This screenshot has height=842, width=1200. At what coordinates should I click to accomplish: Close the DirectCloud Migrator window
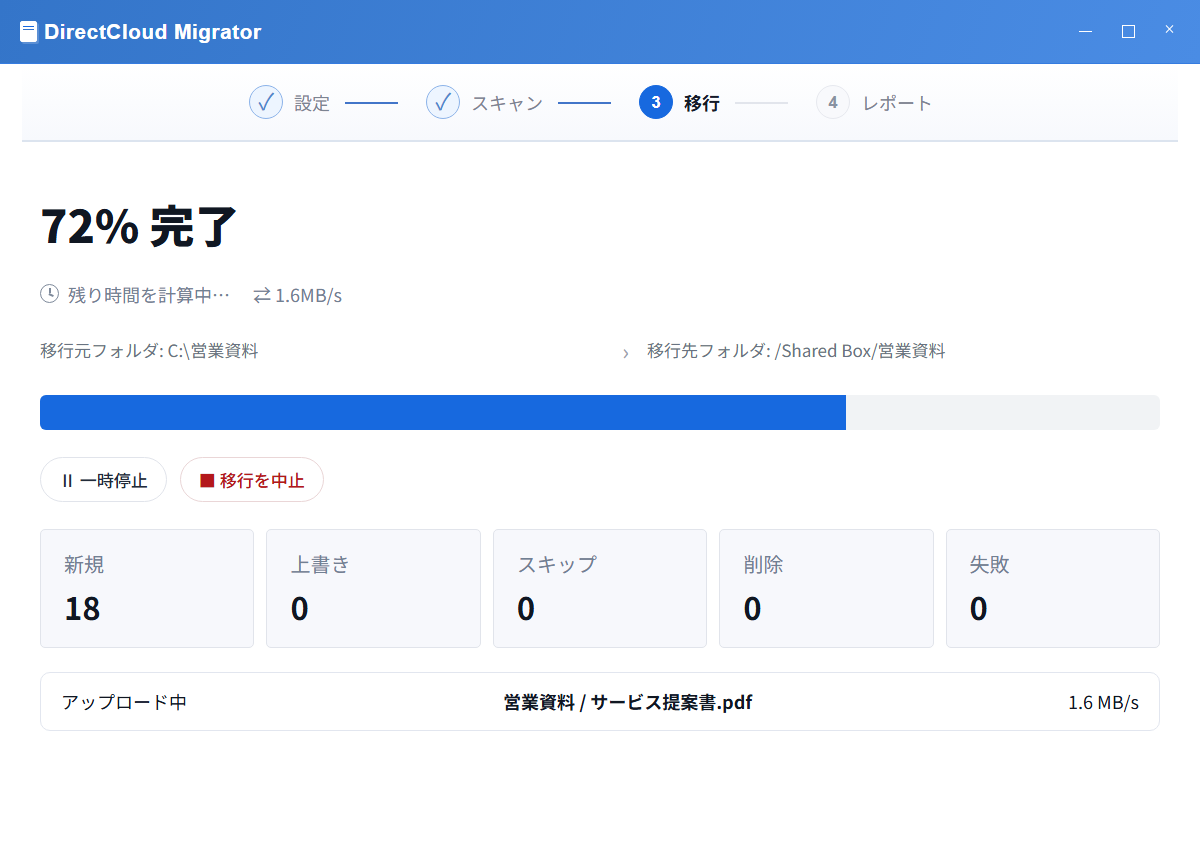point(1169,30)
